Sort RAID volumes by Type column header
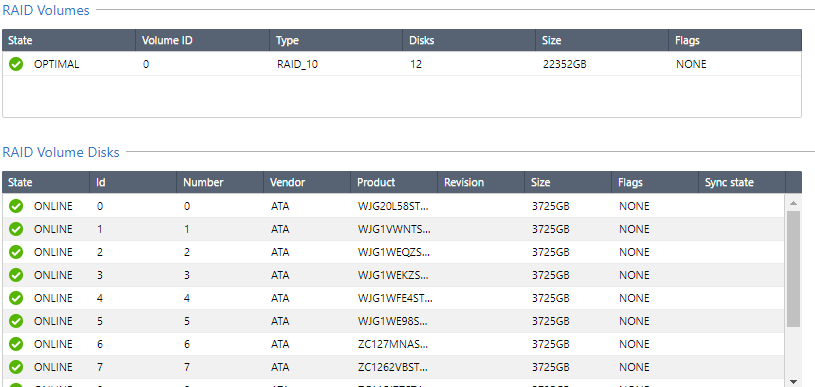The image size is (815, 387). 336,41
